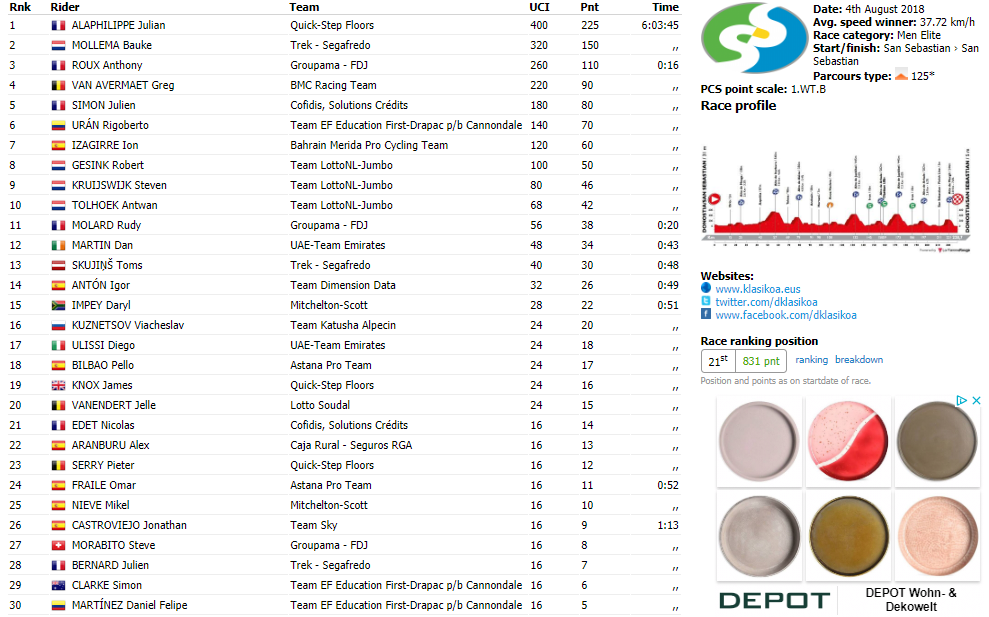This screenshot has height=617, width=989.
Task: Click the 'Team' column header
Action: click(304, 7)
